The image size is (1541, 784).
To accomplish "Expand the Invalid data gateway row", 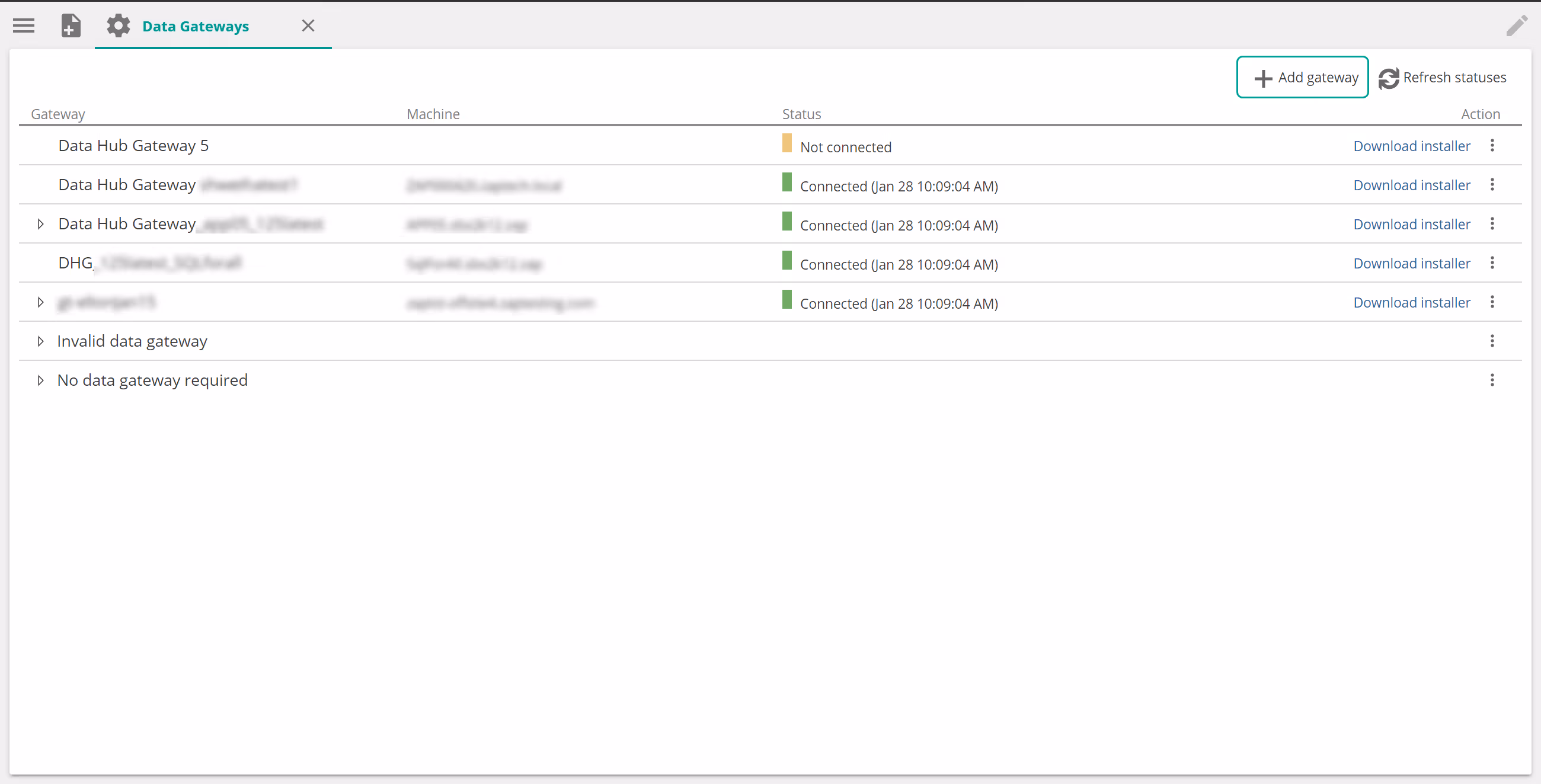I will tap(40, 341).
